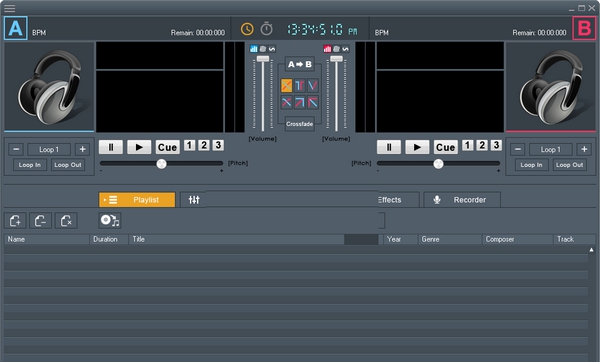Open the Recorder tab
600x362 pixels.
[462, 200]
